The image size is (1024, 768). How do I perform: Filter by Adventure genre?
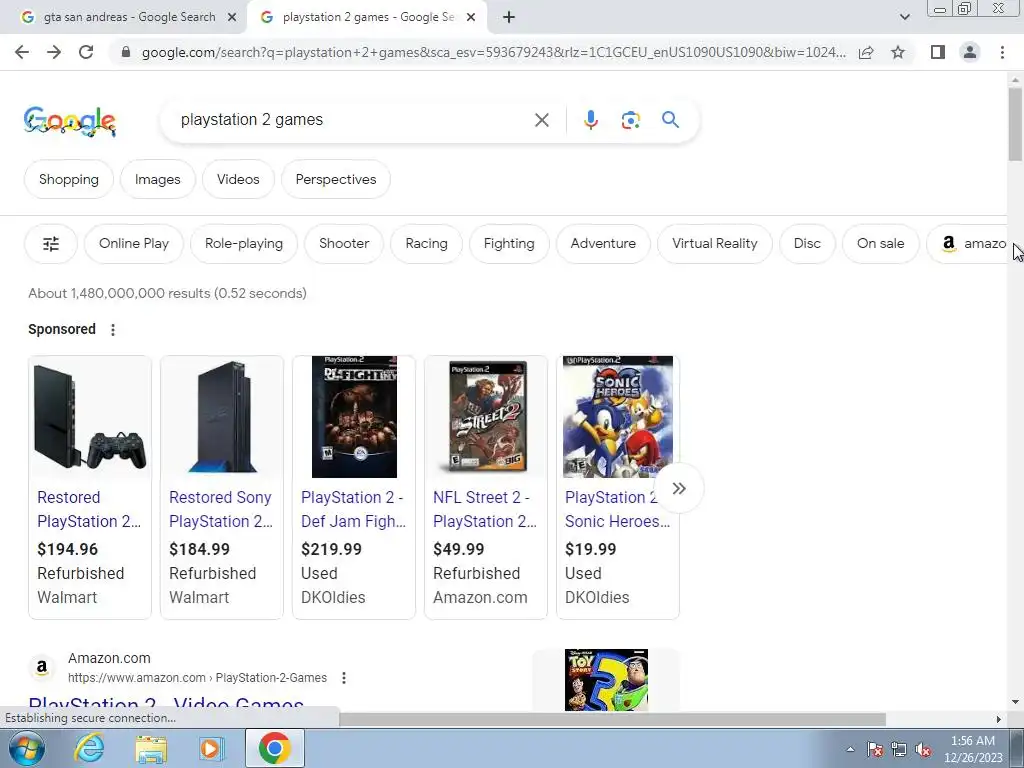tap(603, 244)
